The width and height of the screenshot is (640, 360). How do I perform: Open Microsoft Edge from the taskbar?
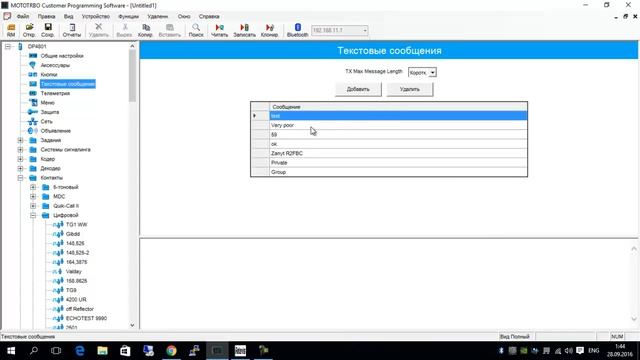80,351
